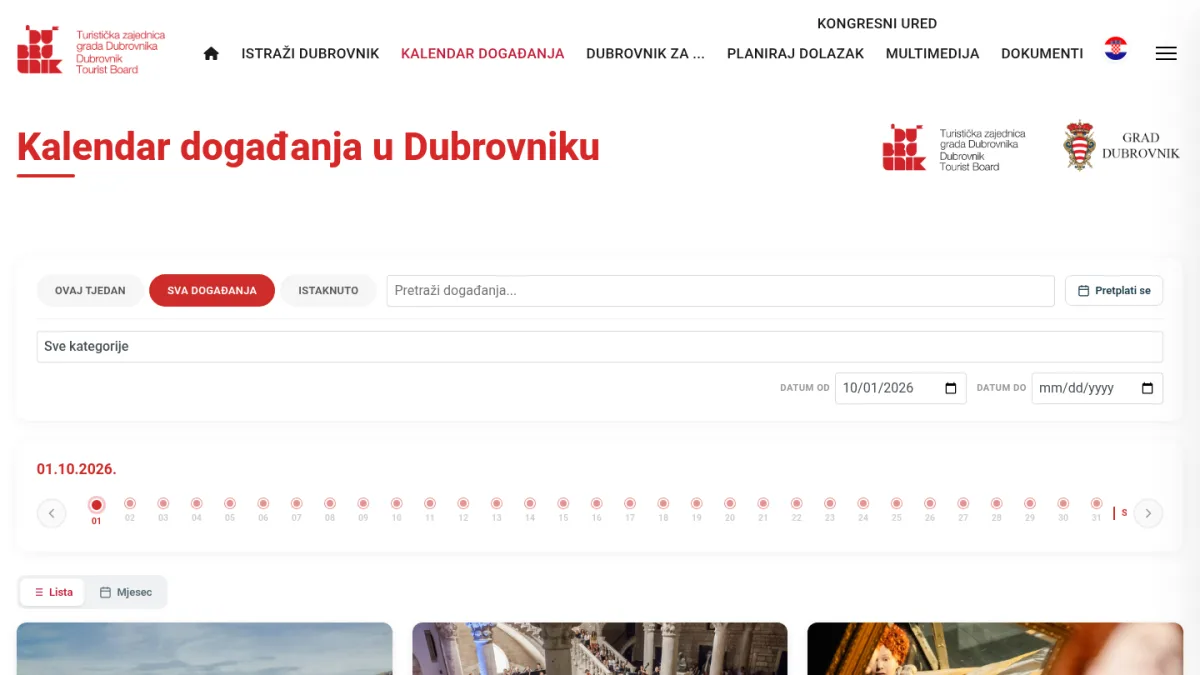The image size is (1200, 675).
Task: Open the first event card image
Action: click(205, 649)
